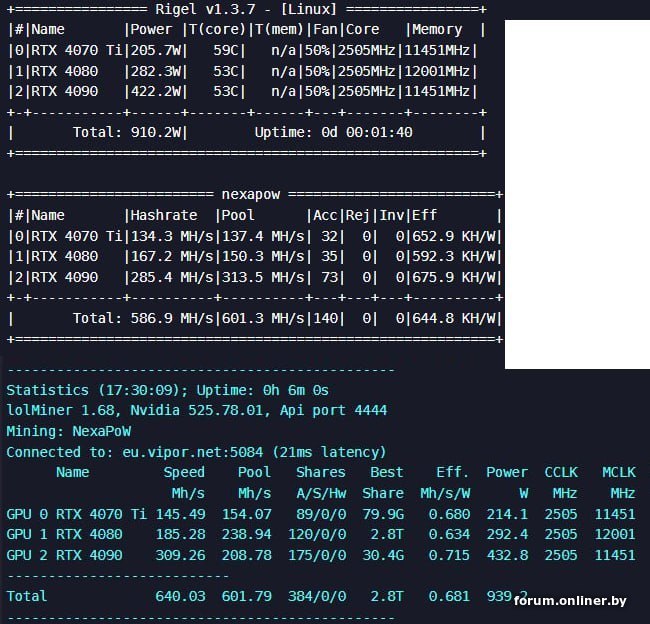Select the "601.79" total pool speed

pos(247,596)
